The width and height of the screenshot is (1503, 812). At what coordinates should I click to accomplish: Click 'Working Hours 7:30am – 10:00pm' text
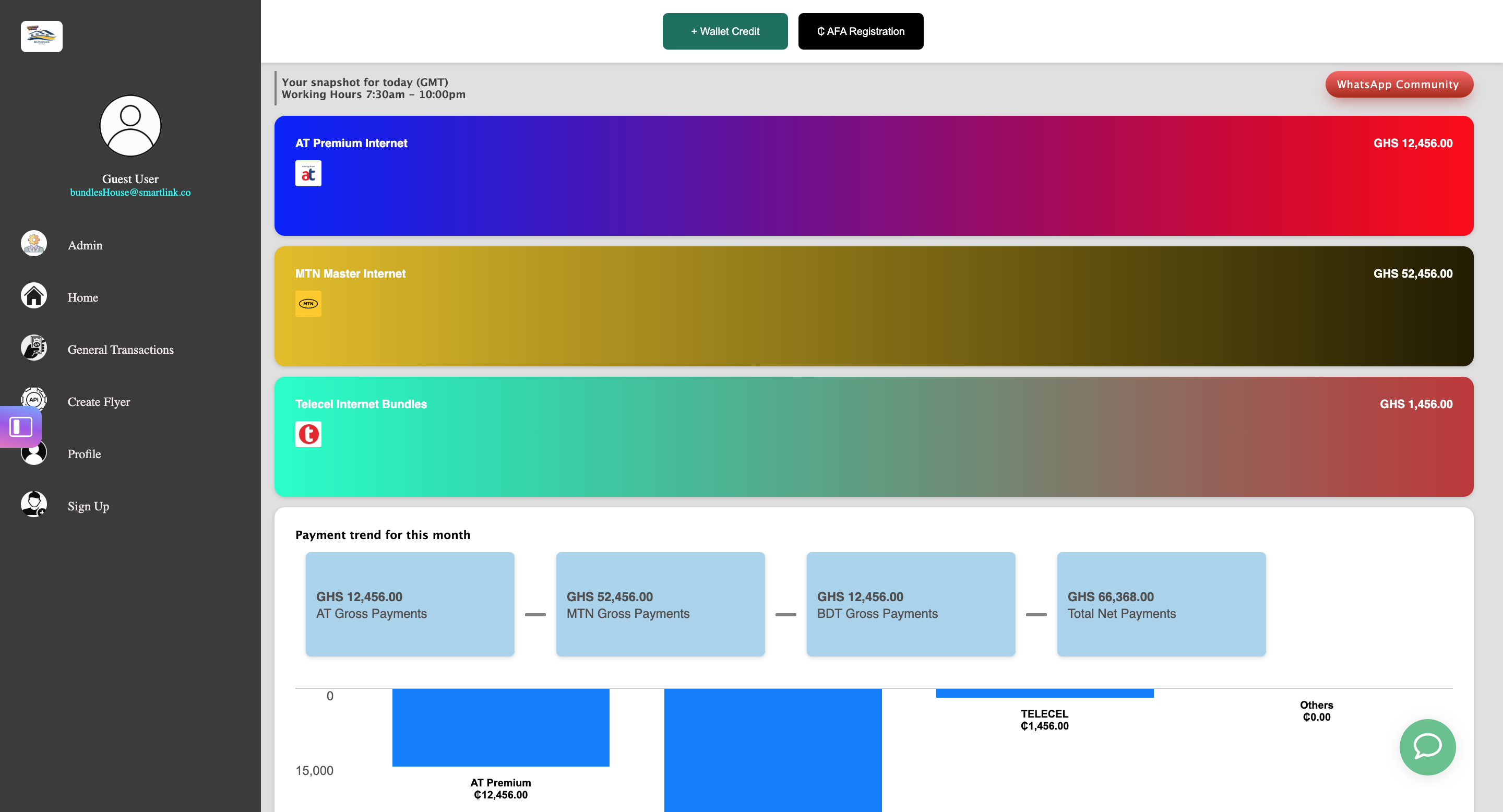tap(374, 94)
